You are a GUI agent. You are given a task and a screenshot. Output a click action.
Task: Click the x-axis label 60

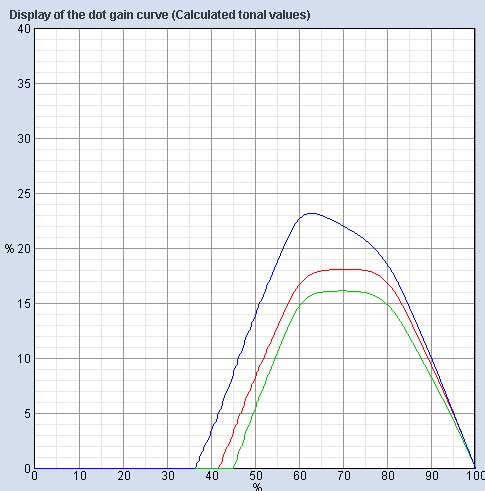click(300, 476)
